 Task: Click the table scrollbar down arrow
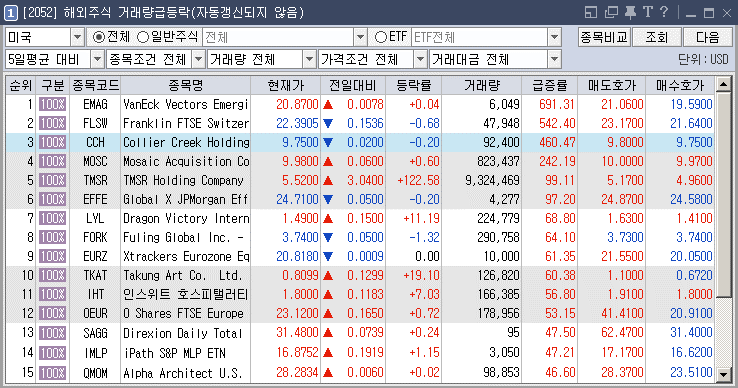coord(723,375)
